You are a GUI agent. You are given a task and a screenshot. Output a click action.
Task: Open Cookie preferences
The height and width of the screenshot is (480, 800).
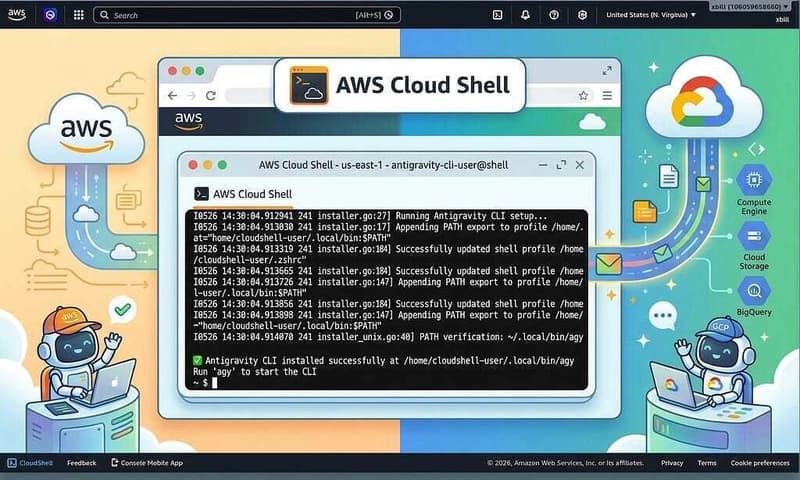point(760,463)
